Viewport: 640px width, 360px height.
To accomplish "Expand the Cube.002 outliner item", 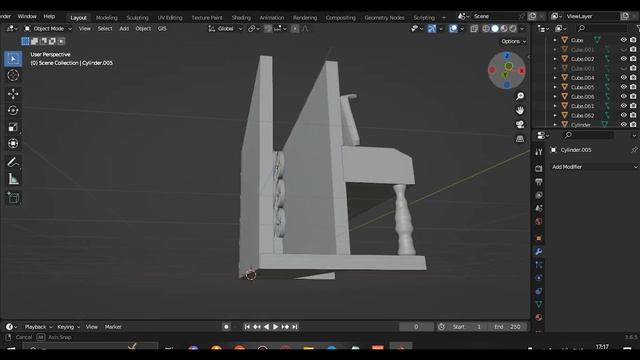I will (x=555, y=59).
